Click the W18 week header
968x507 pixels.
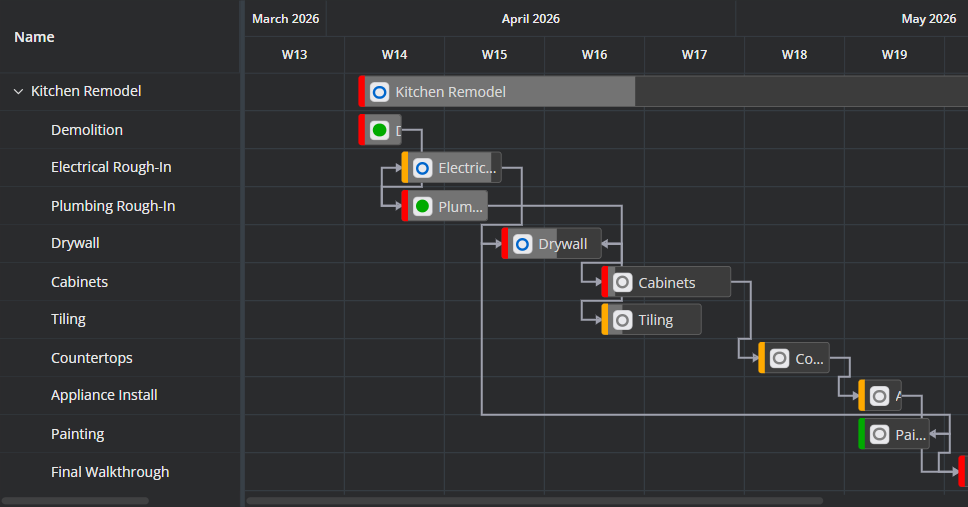click(795, 54)
